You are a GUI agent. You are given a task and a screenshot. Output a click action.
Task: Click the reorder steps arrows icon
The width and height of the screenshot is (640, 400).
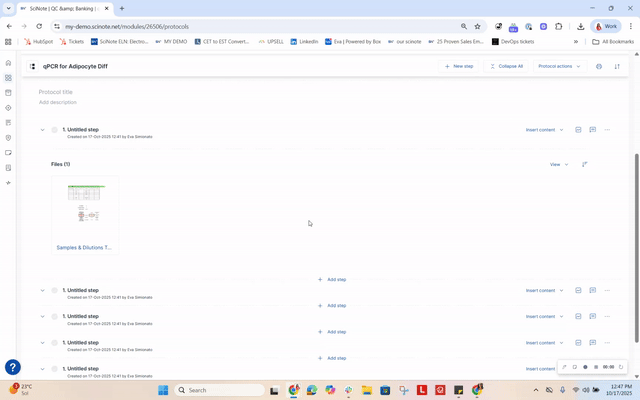point(617,66)
